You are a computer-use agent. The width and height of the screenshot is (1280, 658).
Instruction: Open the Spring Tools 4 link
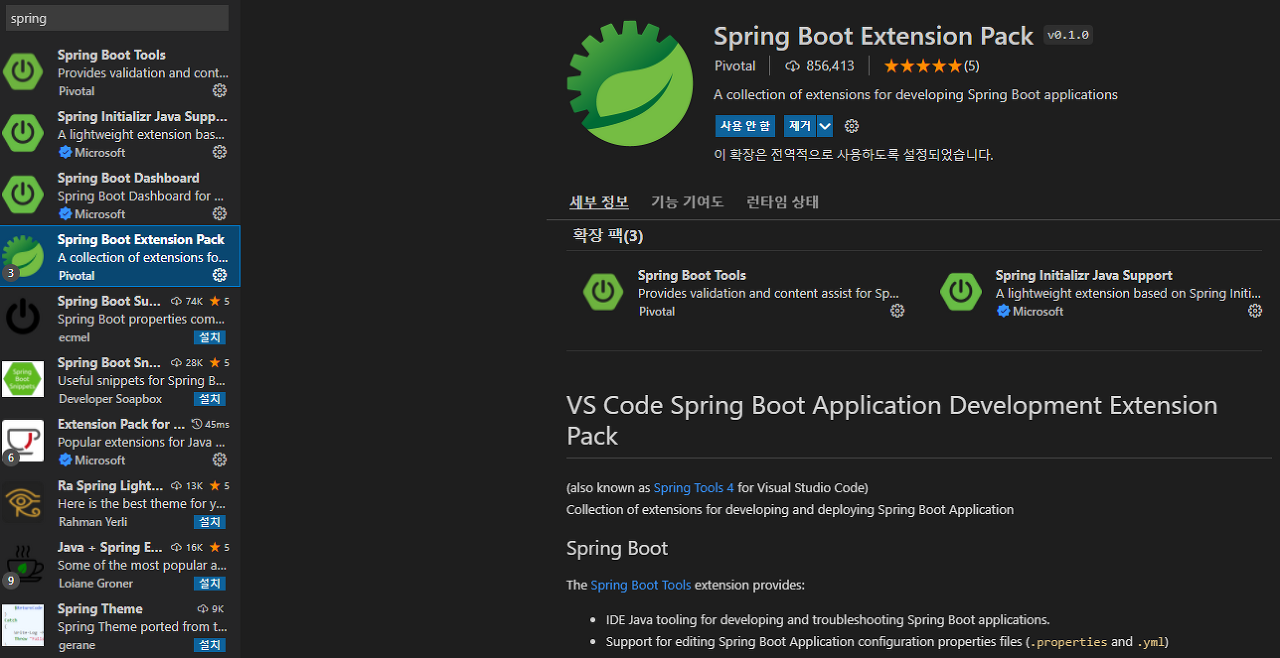pyautogui.click(x=694, y=488)
